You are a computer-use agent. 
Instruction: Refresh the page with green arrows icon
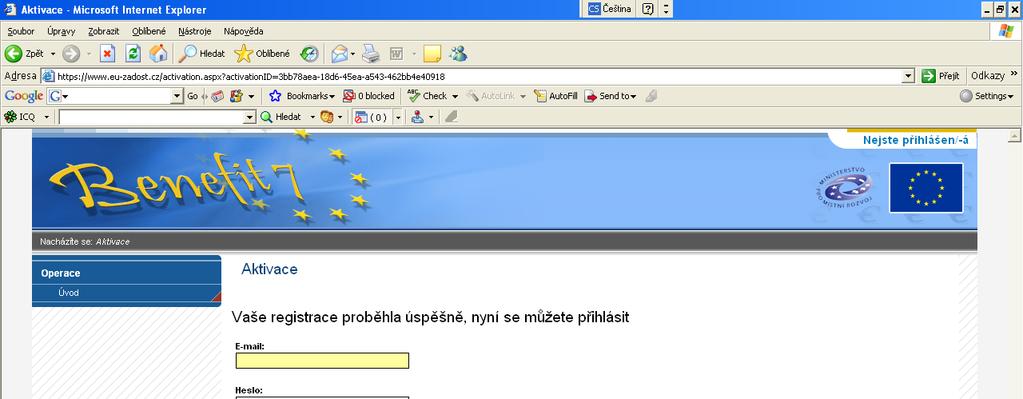(133, 53)
